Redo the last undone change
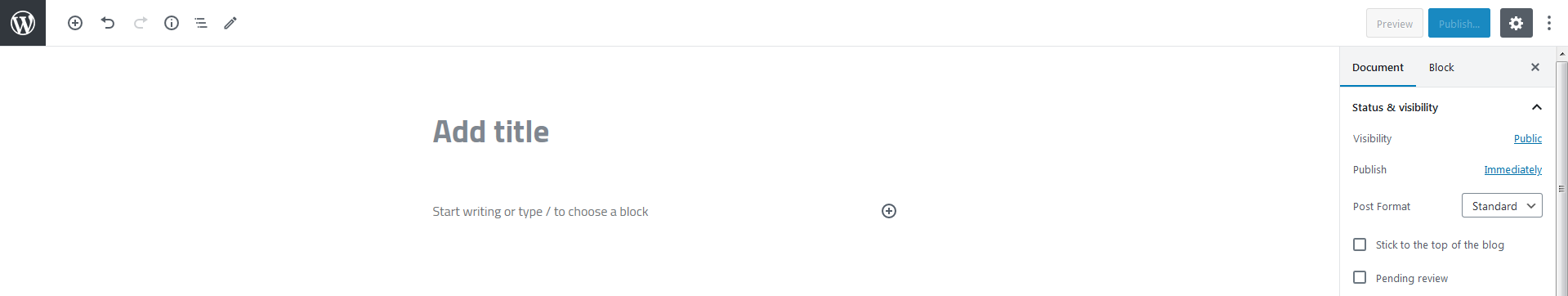 point(140,23)
